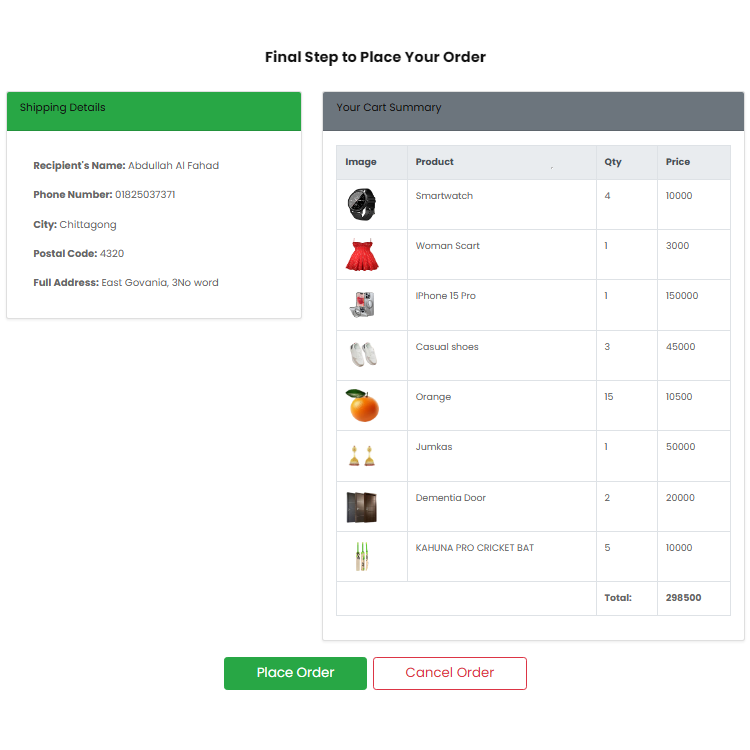Place the order with green button

(x=295, y=673)
